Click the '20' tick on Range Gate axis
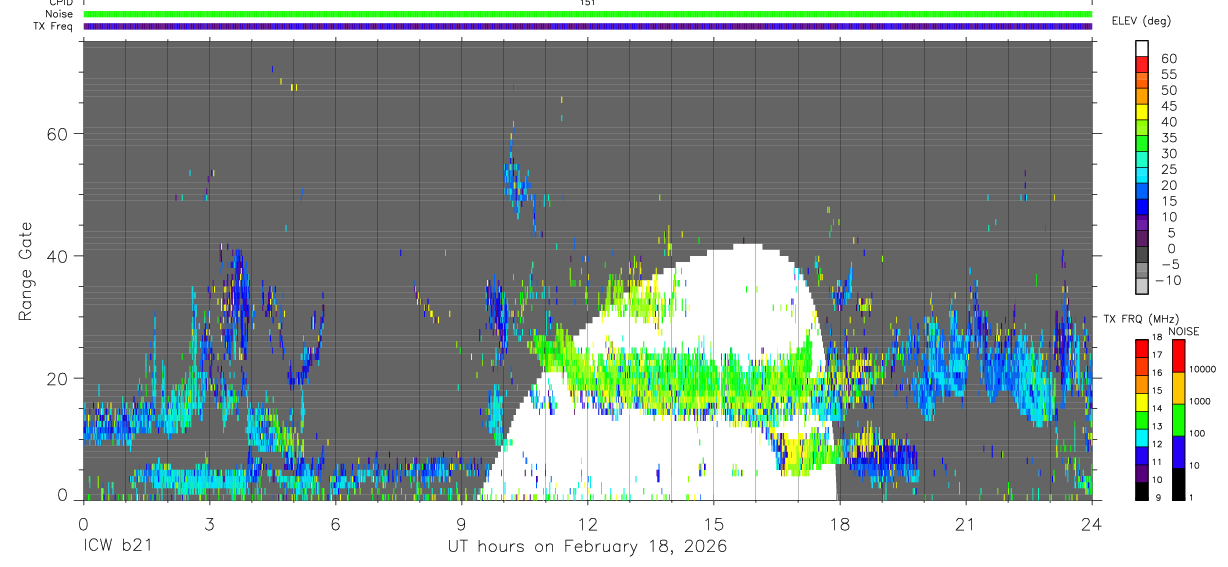This screenshot has height=567, width=1228. point(55,378)
